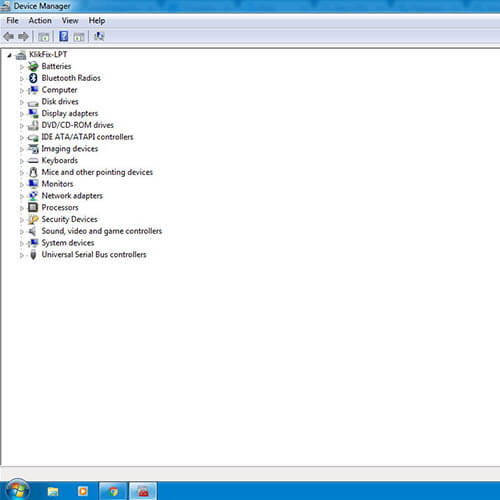
Task: Select the Mice and other pointing devices icon
Action: pyautogui.click(x=33, y=172)
